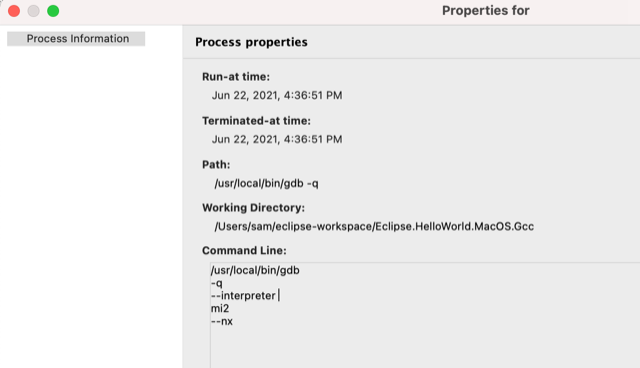The image size is (640, 368).
Task: Click the Command Line label
Action: 244,251
